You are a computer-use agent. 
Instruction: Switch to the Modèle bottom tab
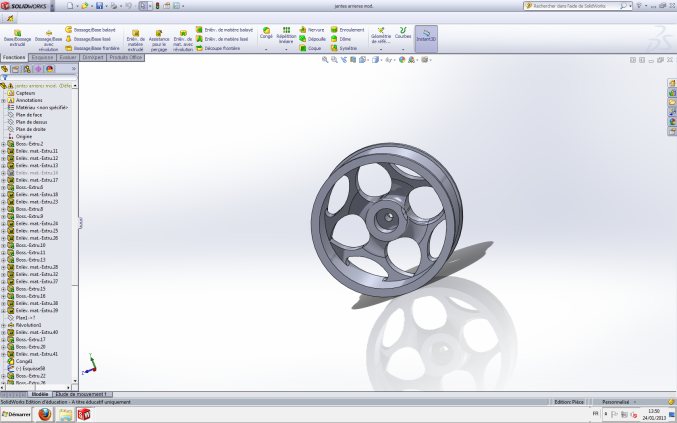(x=40, y=394)
